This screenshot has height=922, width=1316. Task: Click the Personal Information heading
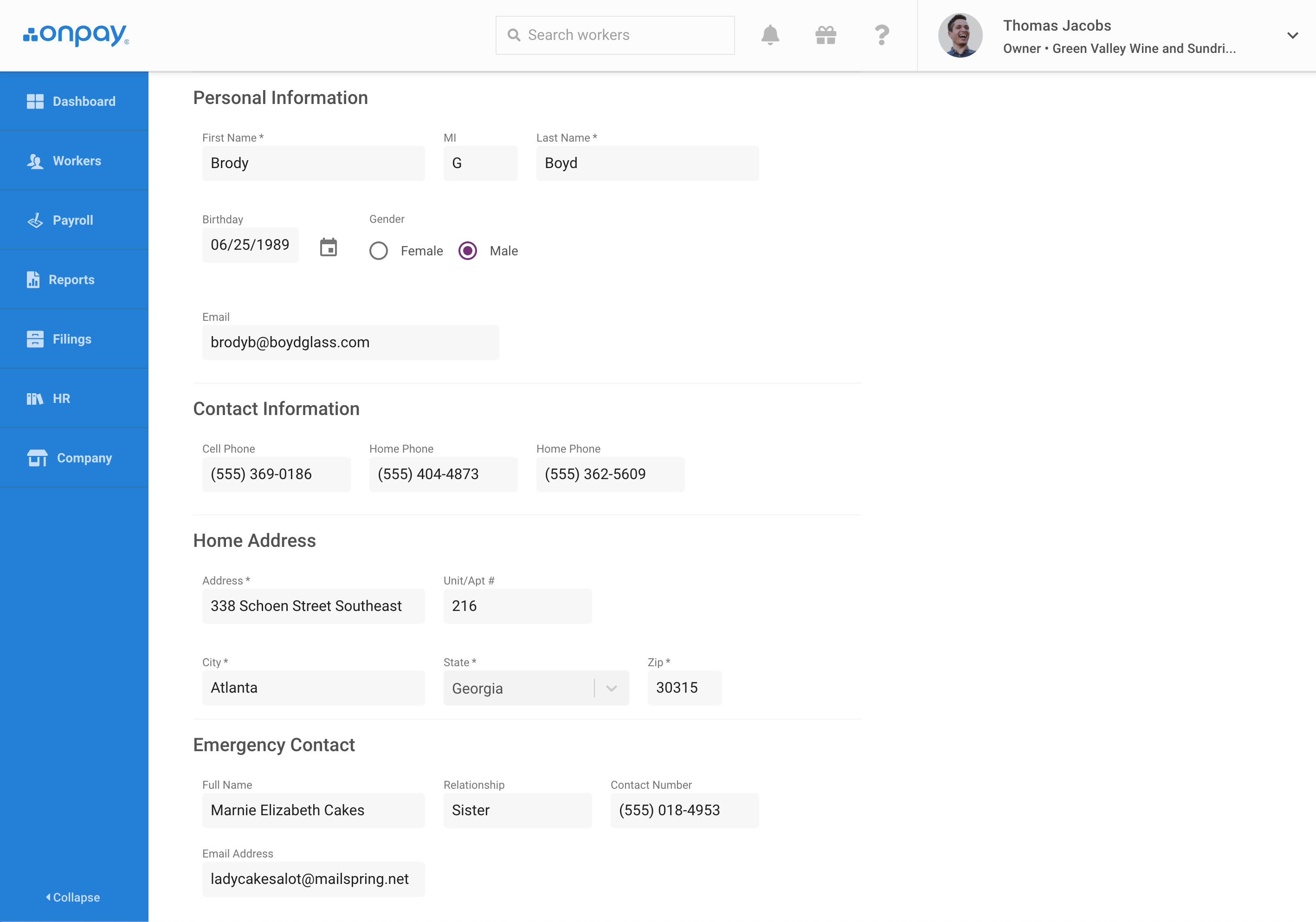coord(280,98)
